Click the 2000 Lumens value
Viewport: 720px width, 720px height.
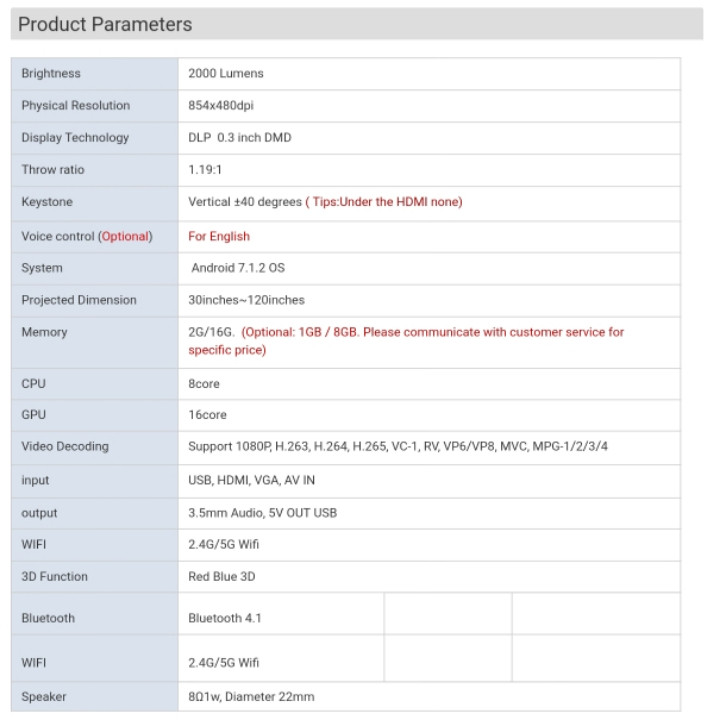(x=226, y=73)
